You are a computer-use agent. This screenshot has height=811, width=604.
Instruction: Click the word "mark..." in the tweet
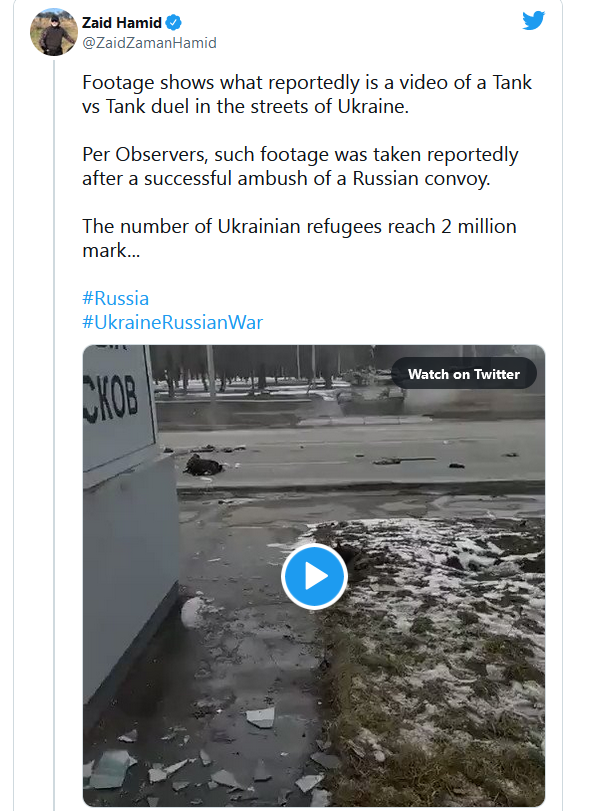click(x=112, y=251)
